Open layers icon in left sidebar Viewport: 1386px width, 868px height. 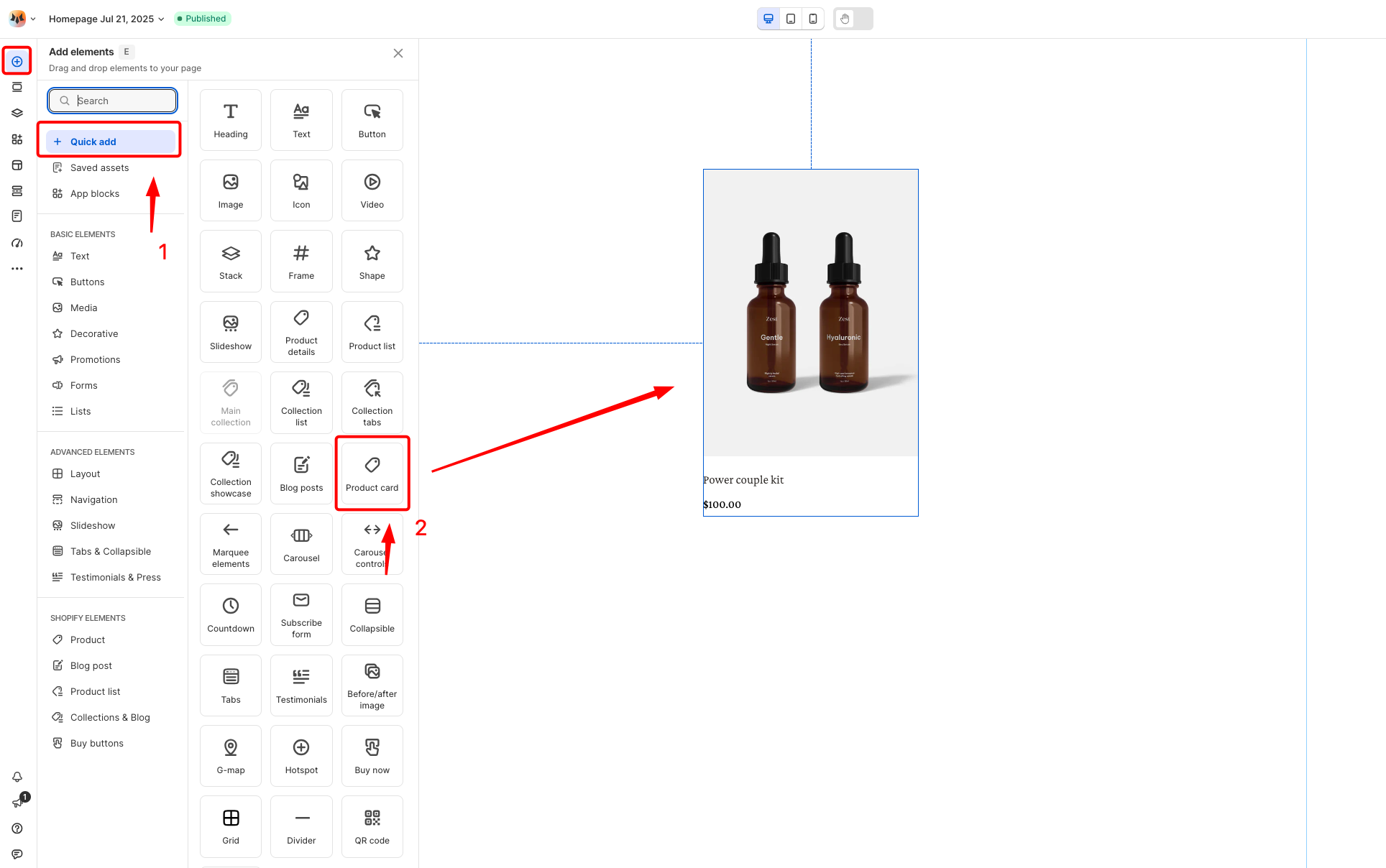coord(17,113)
